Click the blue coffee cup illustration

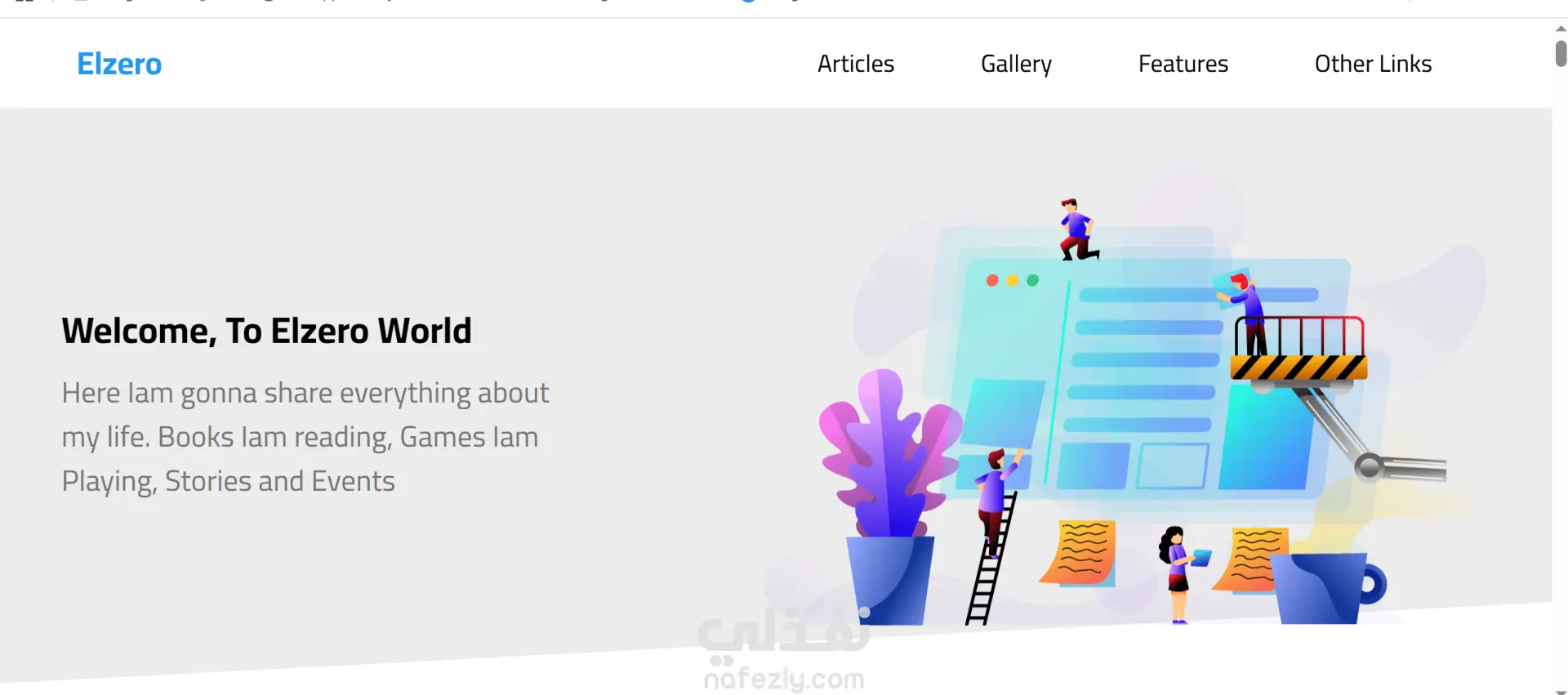pos(1326,588)
